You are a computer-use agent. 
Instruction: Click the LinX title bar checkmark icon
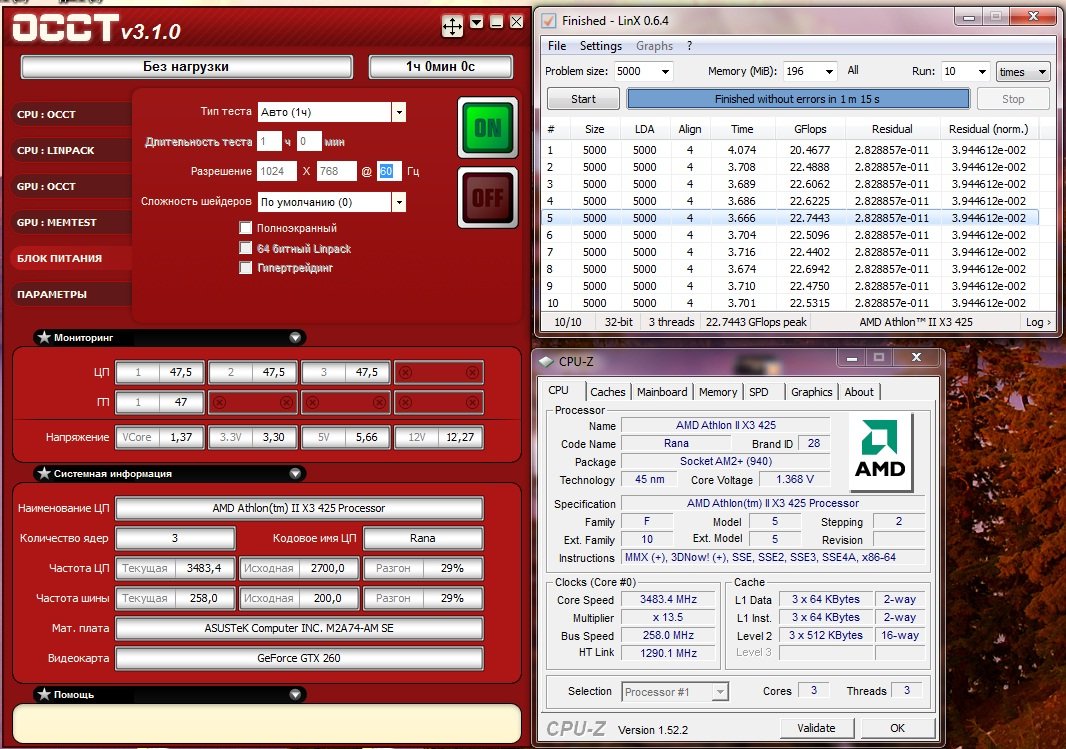pyautogui.click(x=548, y=20)
